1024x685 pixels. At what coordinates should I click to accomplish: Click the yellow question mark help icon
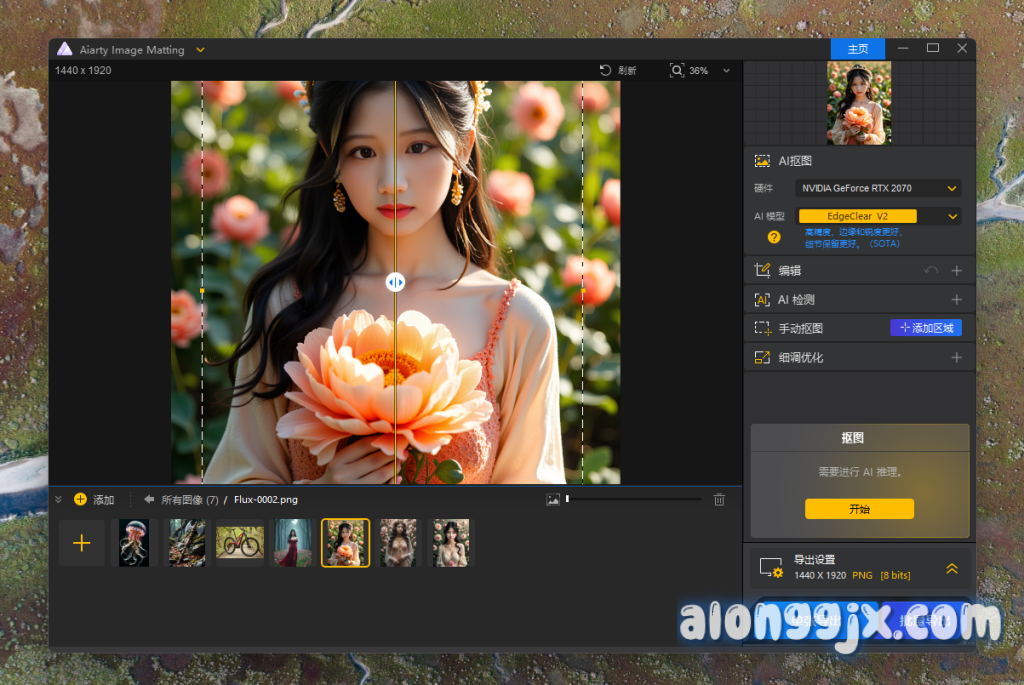(x=773, y=237)
